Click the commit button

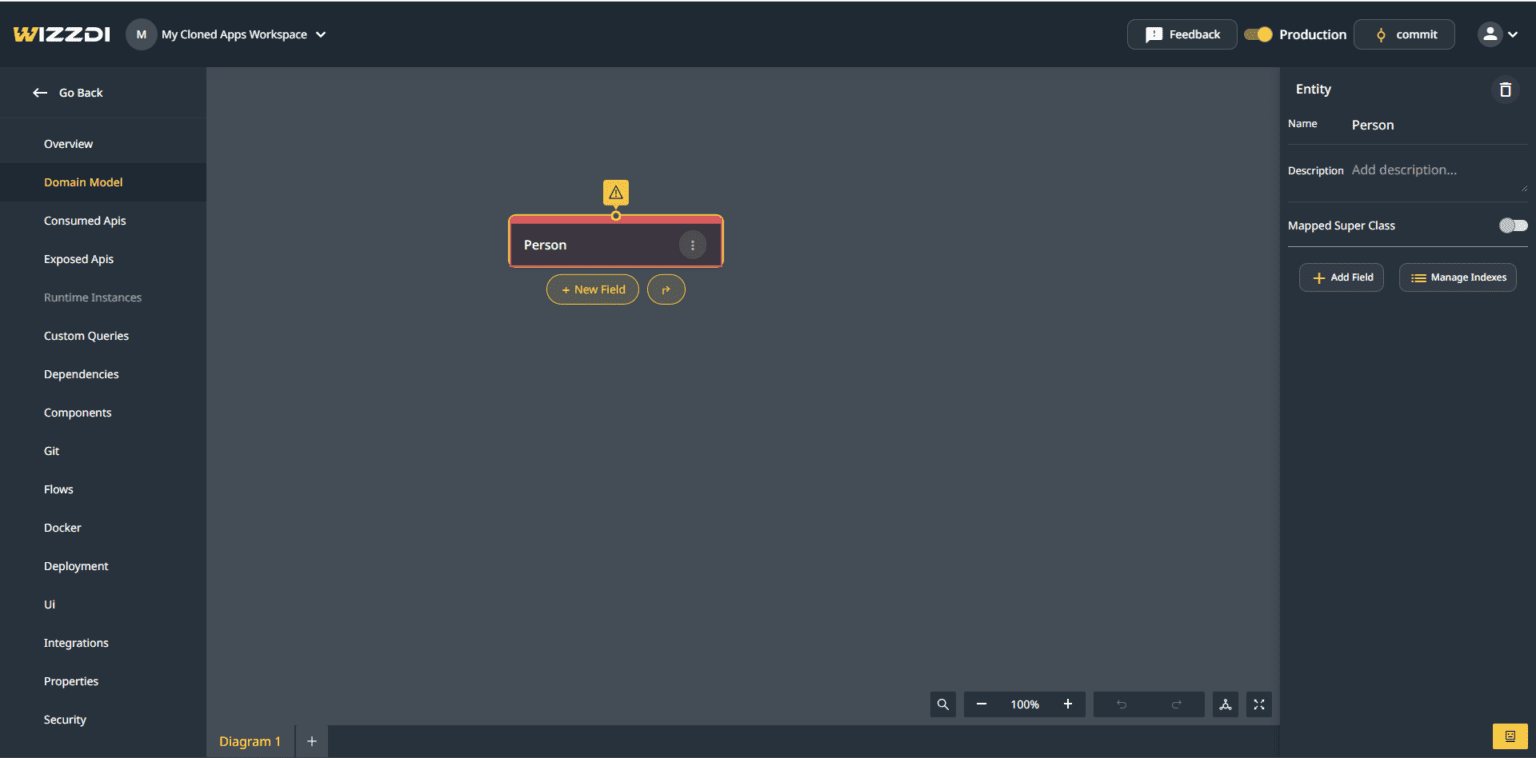click(1404, 34)
